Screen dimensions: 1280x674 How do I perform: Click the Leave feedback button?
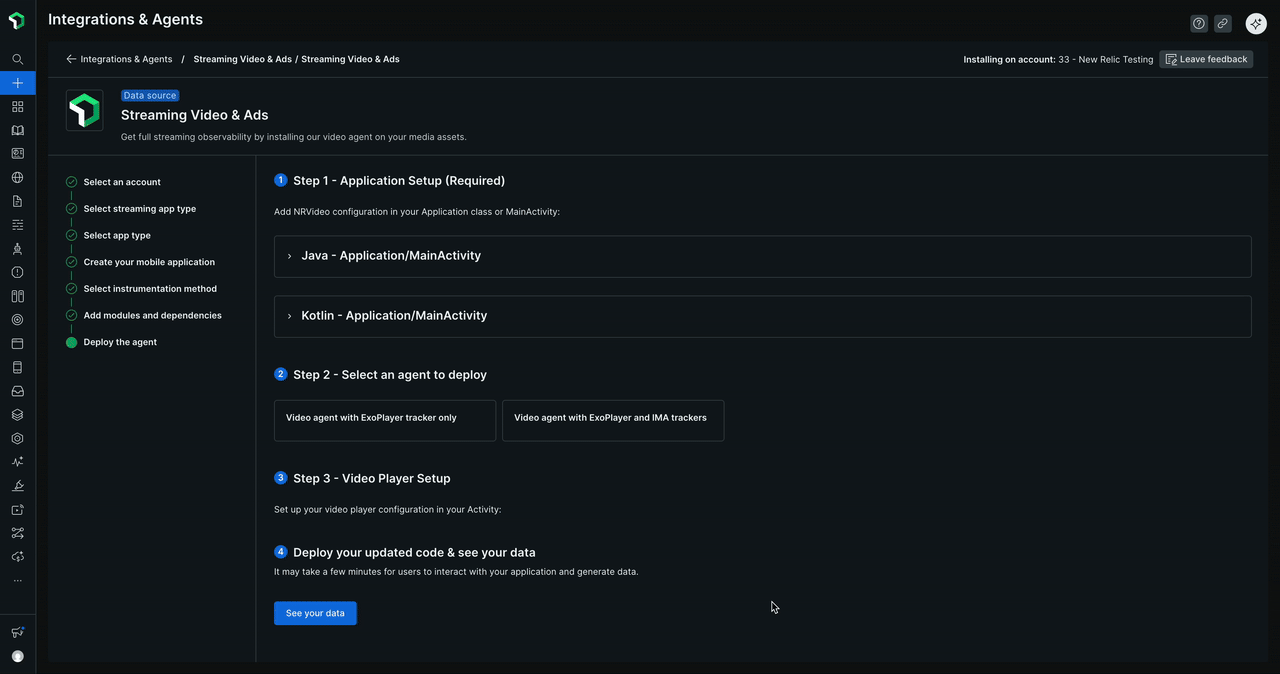click(1206, 59)
